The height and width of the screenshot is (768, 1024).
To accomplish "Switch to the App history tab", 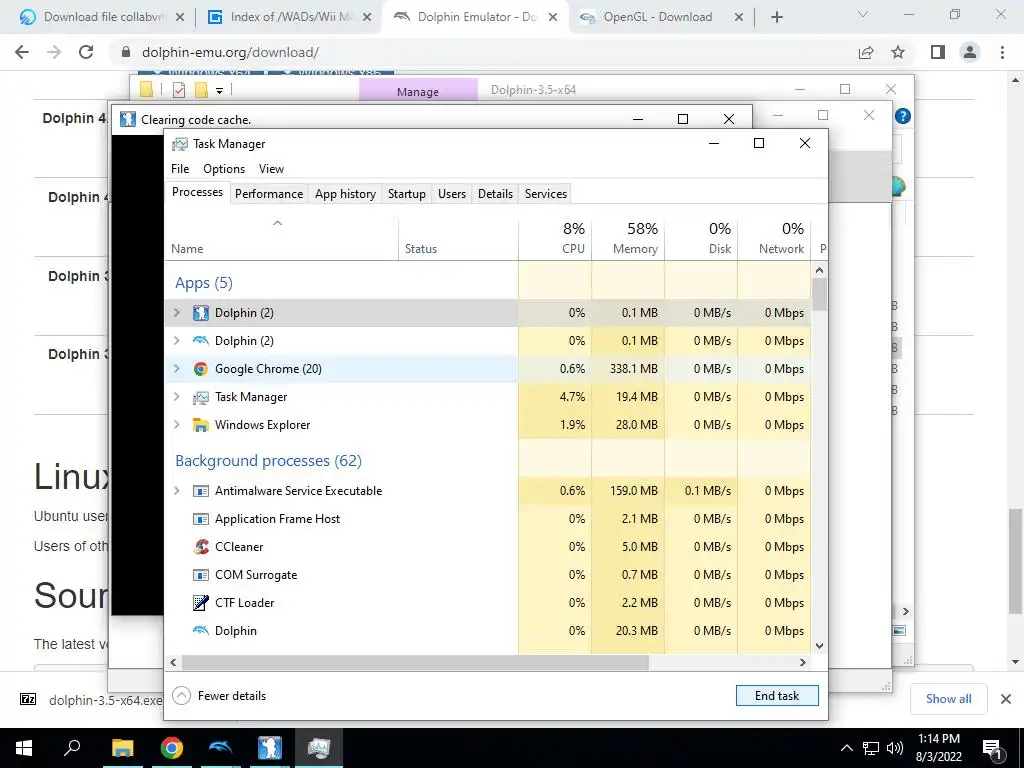I will coord(345,194).
